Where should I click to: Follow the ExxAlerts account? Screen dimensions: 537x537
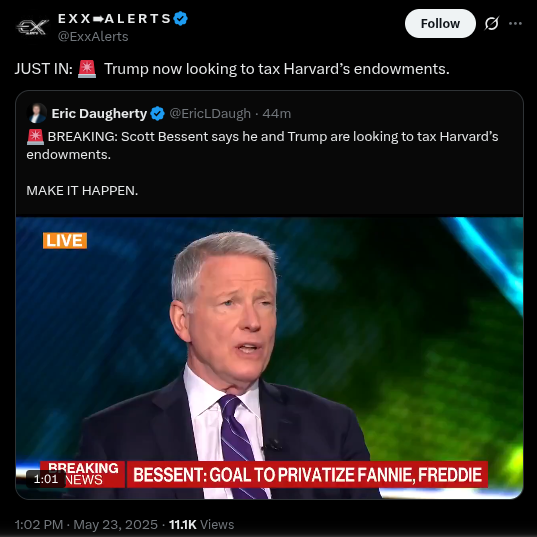[440, 24]
